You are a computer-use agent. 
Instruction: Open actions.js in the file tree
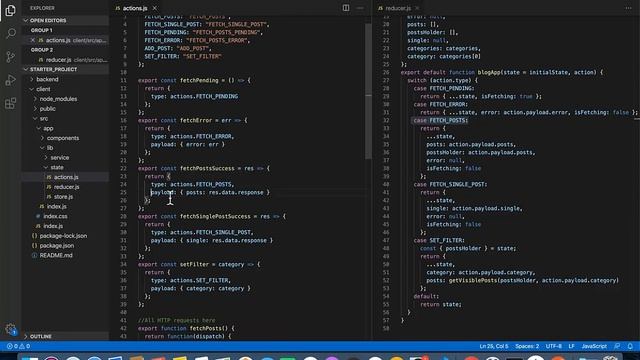pyautogui.click(x=65, y=177)
